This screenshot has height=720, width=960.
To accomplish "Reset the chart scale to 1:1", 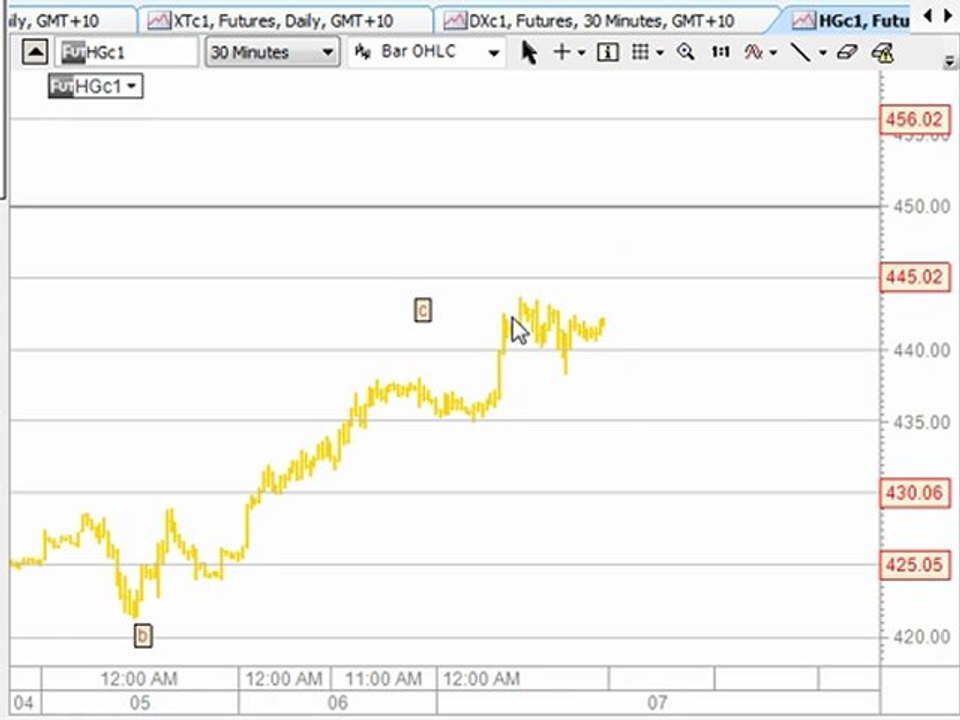I will [720, 52].
